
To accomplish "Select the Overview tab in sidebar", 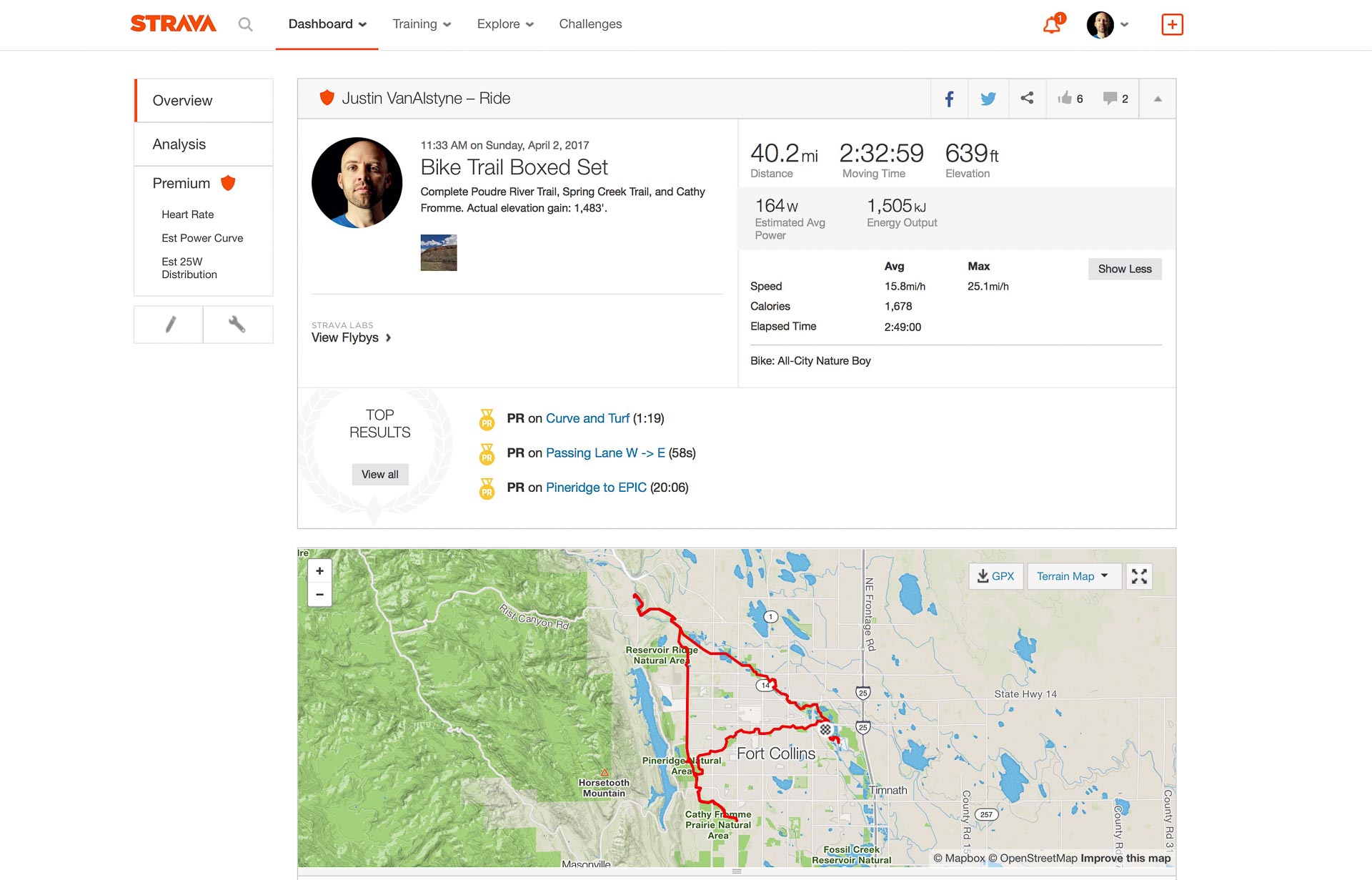I will coord(204,100).
